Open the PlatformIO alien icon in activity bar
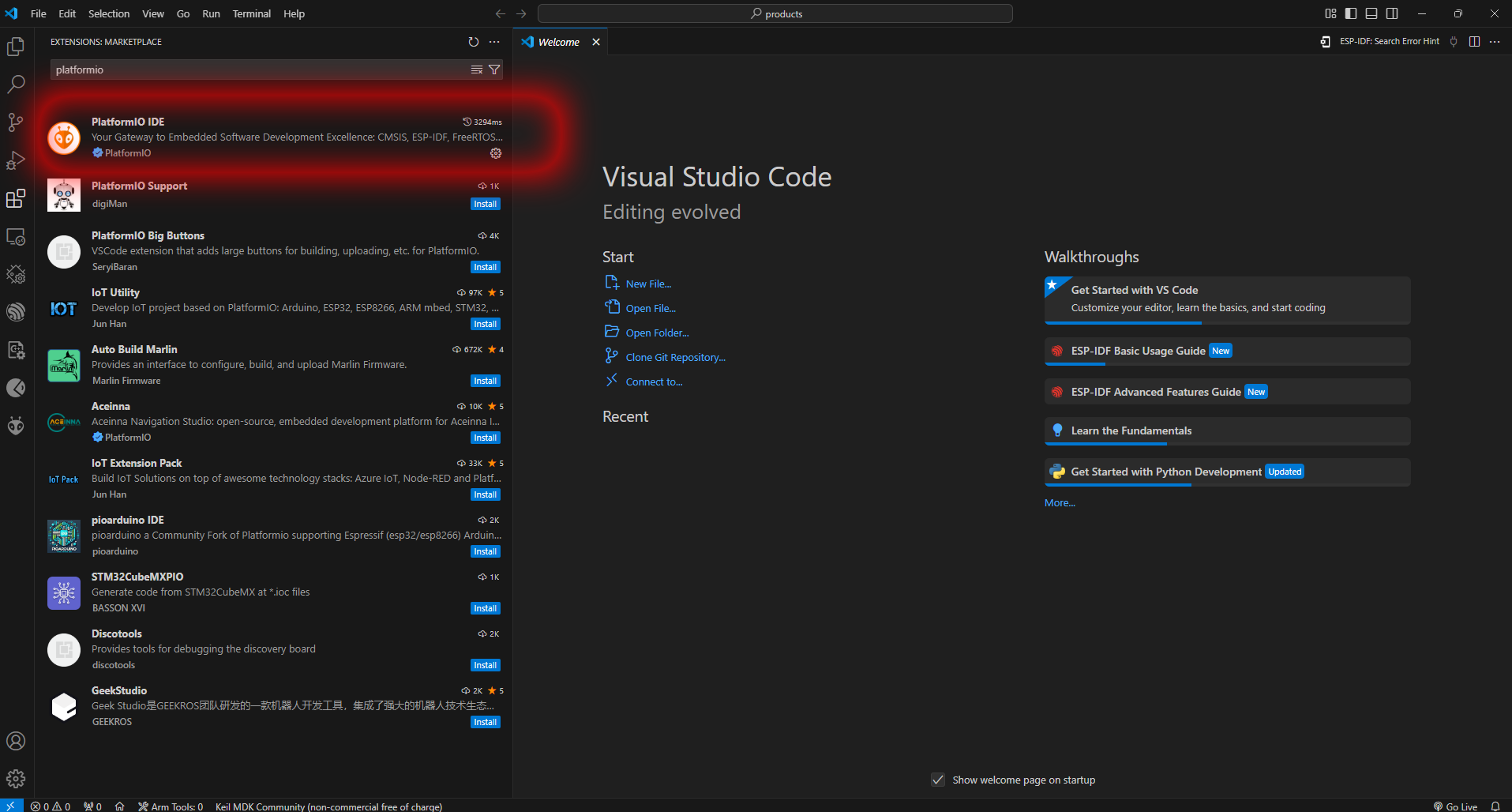The image size is (1512, 812). (x=16, y=426)
